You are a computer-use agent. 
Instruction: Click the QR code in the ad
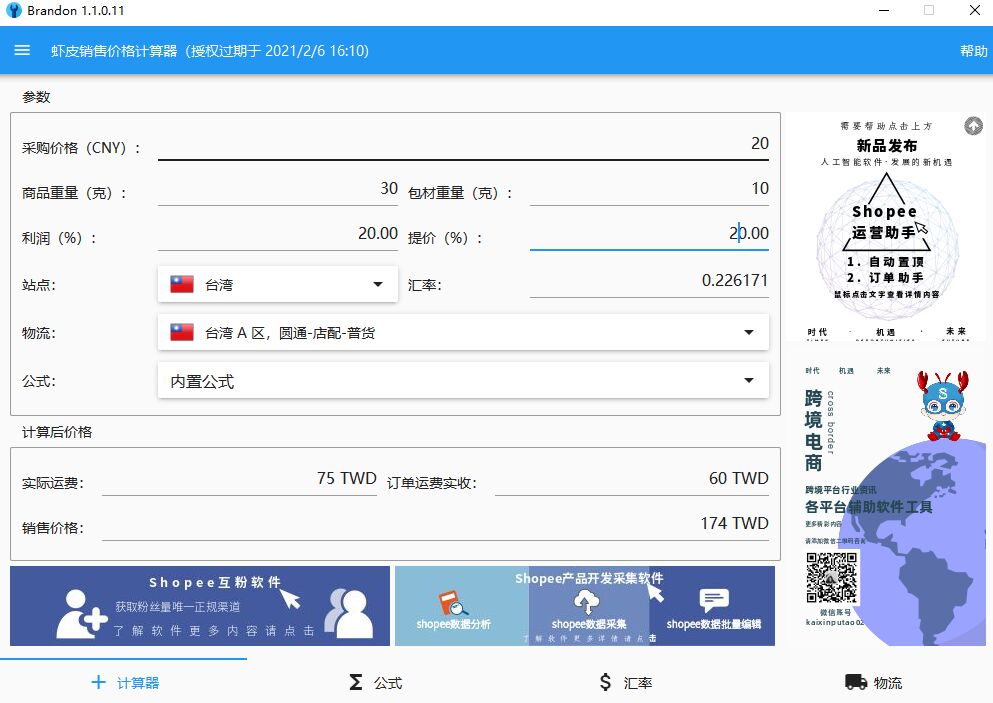(832, 577)
